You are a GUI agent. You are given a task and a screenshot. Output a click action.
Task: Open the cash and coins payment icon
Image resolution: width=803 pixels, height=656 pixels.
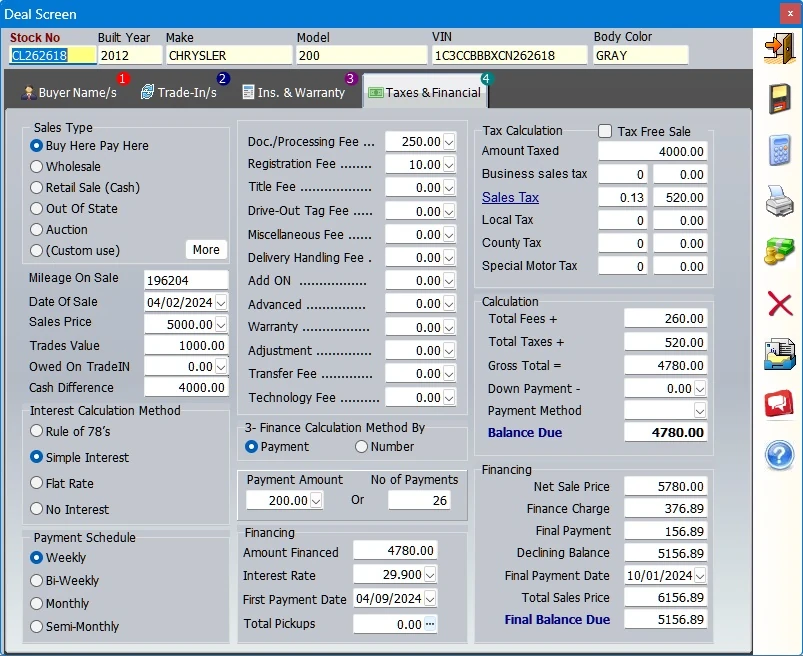pyautogui.click(x=779, y=251)
